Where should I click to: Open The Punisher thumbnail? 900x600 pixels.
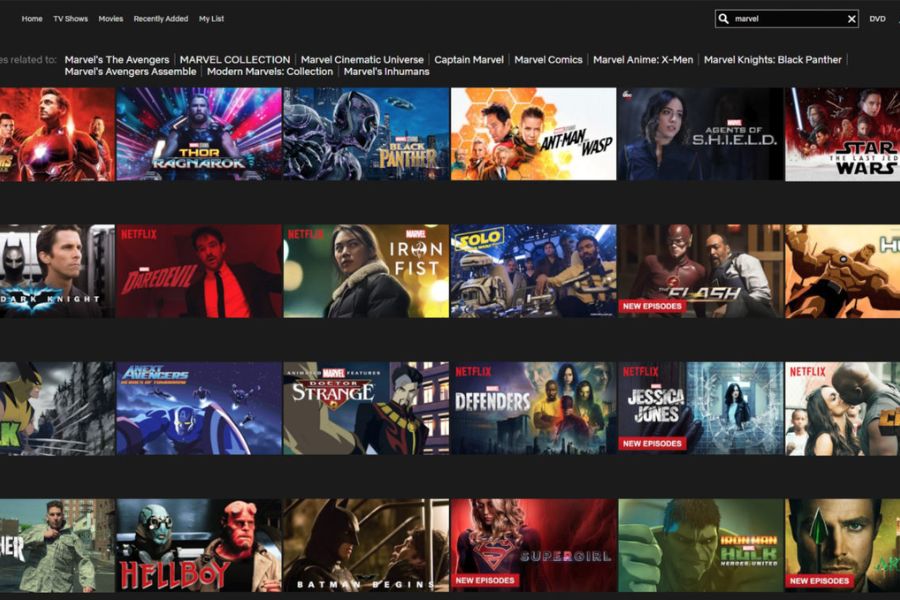(57, 545)
